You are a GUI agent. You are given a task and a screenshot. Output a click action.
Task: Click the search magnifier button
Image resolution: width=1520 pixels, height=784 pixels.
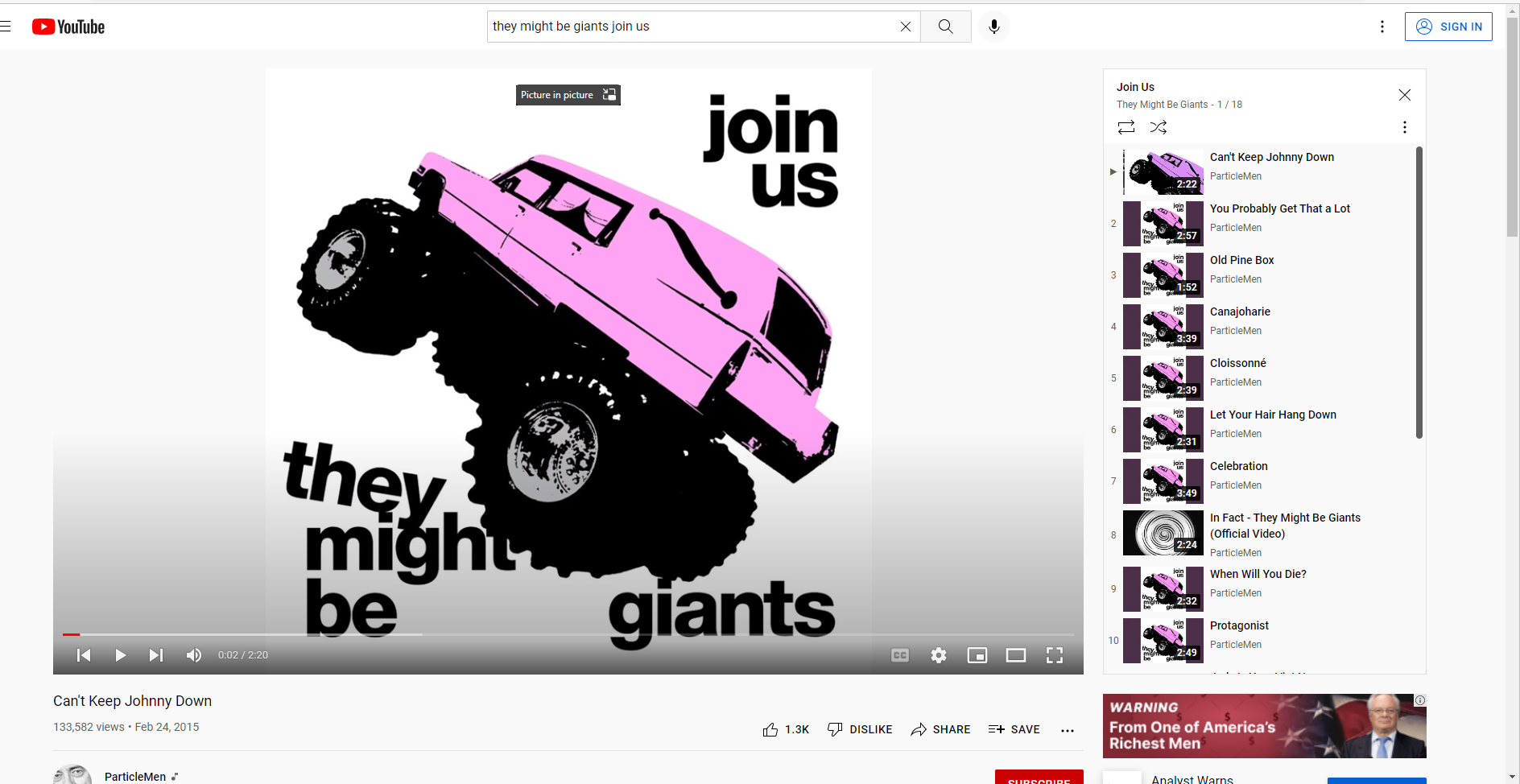[945, 27]
